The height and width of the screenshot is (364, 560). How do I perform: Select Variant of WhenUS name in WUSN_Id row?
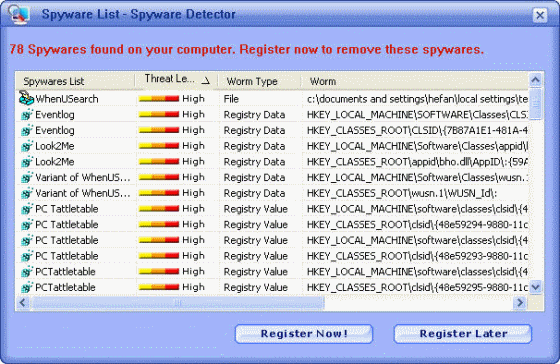83,193
